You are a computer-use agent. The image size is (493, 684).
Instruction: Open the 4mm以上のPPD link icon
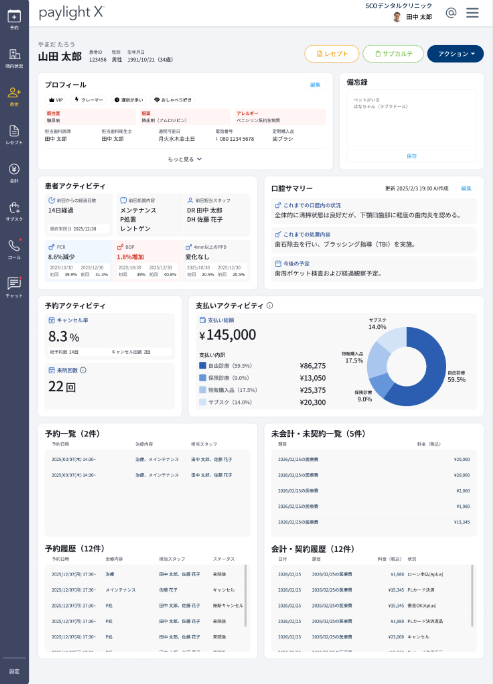coord(188,247)
